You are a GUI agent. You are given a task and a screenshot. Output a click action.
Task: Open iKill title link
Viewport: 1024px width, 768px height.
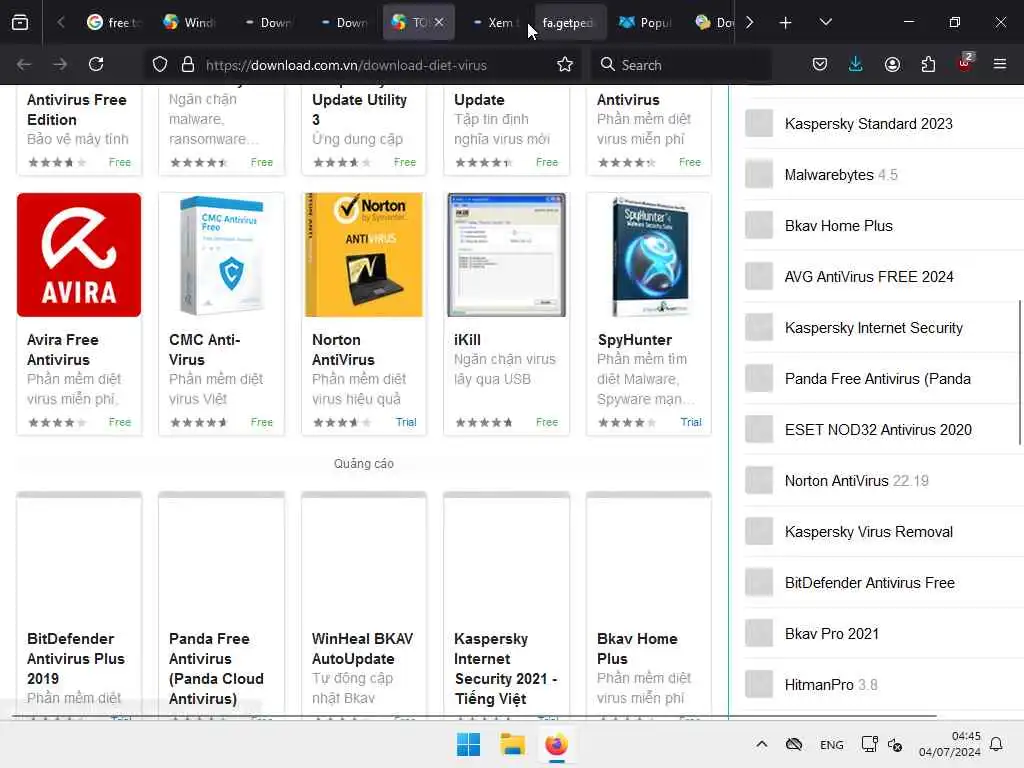(x=467, y=340)
